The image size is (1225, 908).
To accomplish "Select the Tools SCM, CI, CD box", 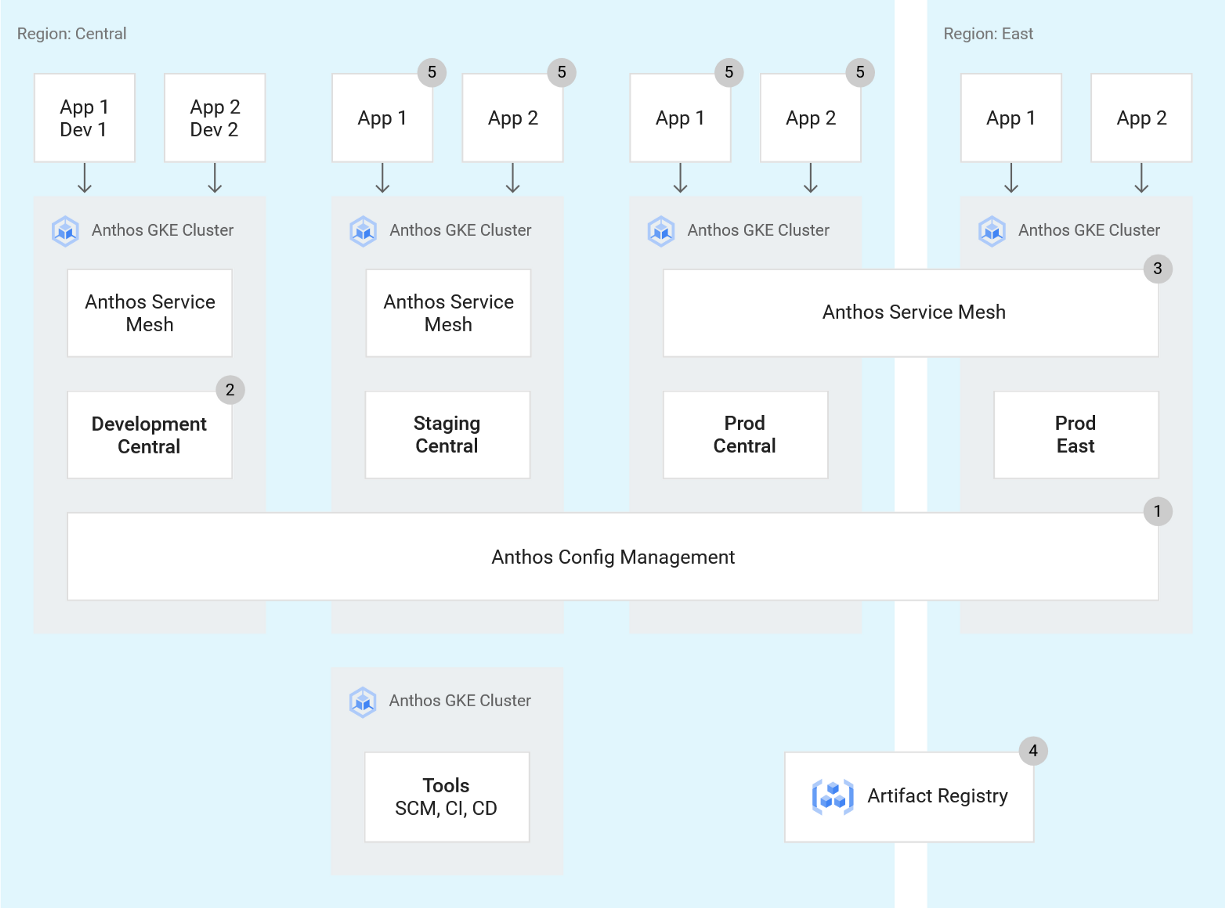I will [447, 797].
